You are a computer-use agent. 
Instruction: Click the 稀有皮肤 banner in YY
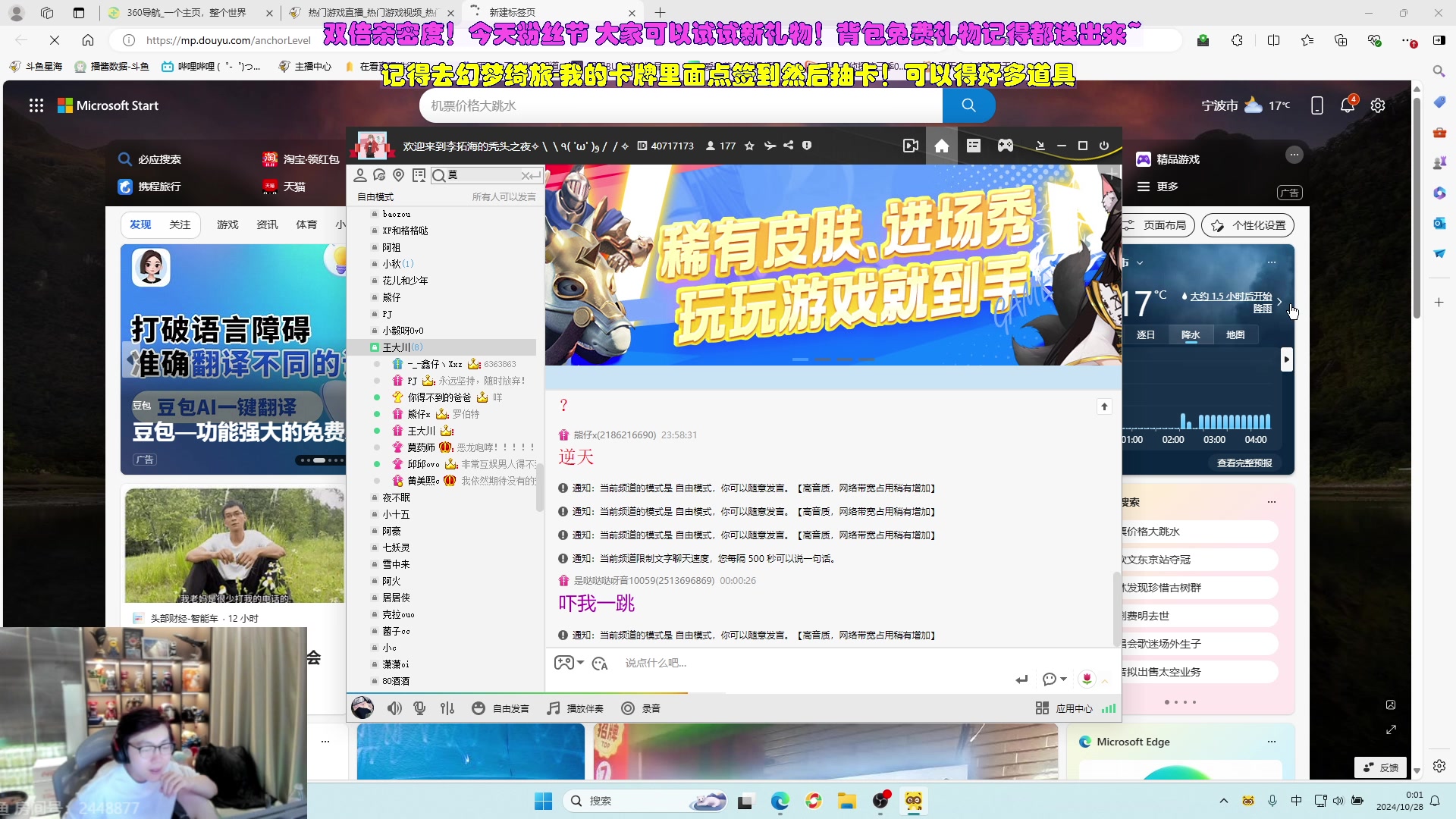(833, 265)
